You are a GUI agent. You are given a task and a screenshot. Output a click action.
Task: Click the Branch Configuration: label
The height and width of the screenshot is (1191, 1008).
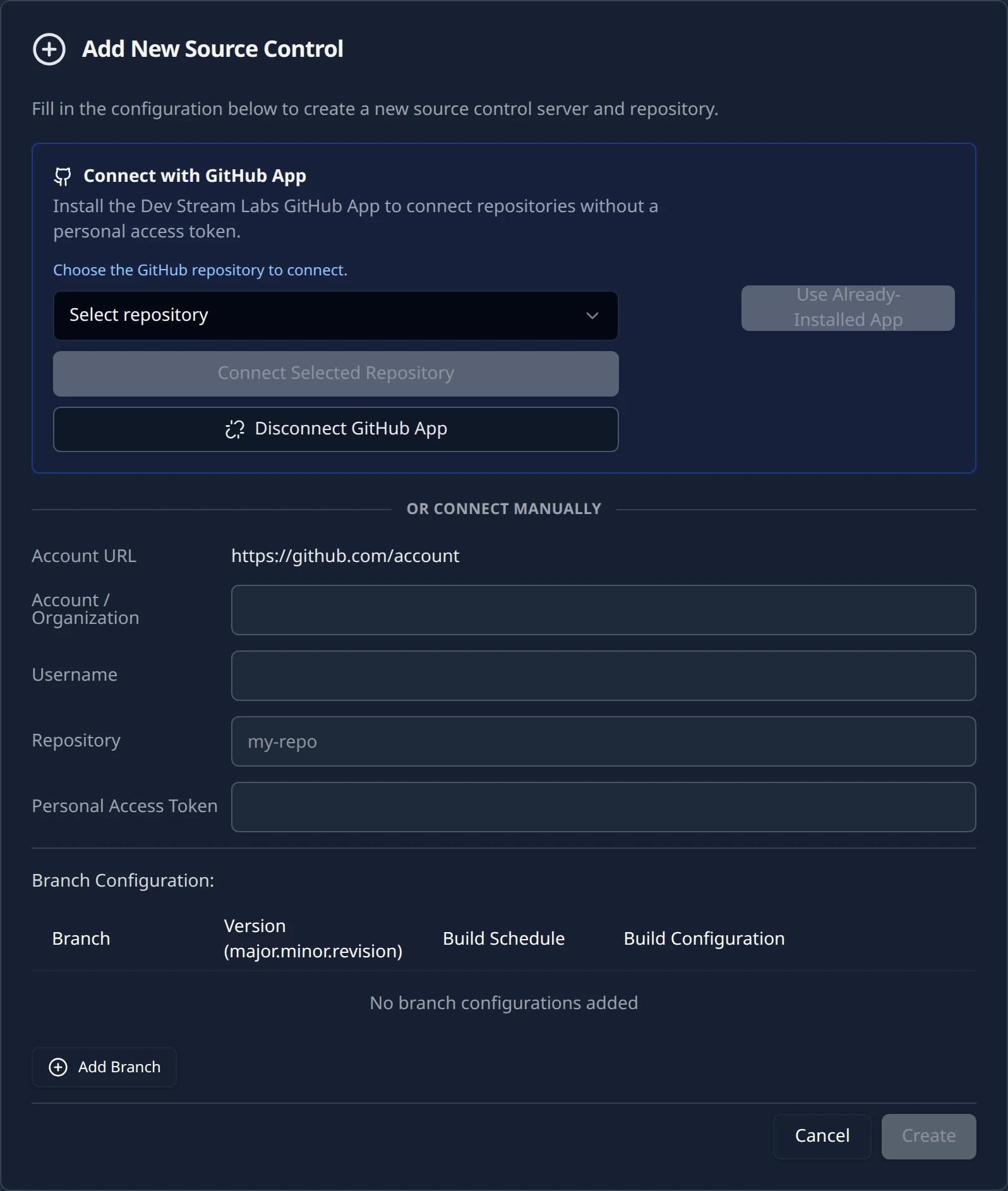click(123, 881)
